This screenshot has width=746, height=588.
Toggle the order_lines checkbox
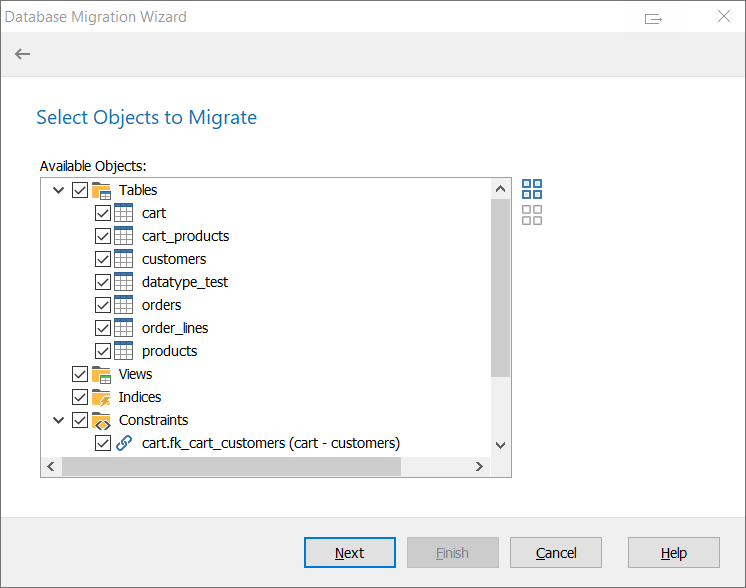(x=103, y=328)
